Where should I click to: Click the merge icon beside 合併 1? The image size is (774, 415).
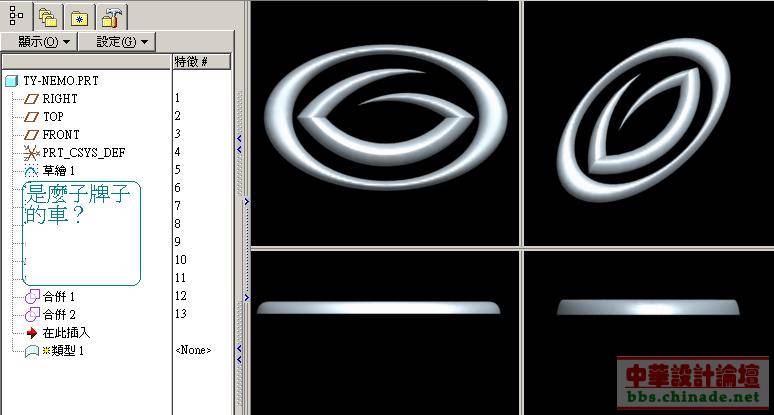[32, 297]
